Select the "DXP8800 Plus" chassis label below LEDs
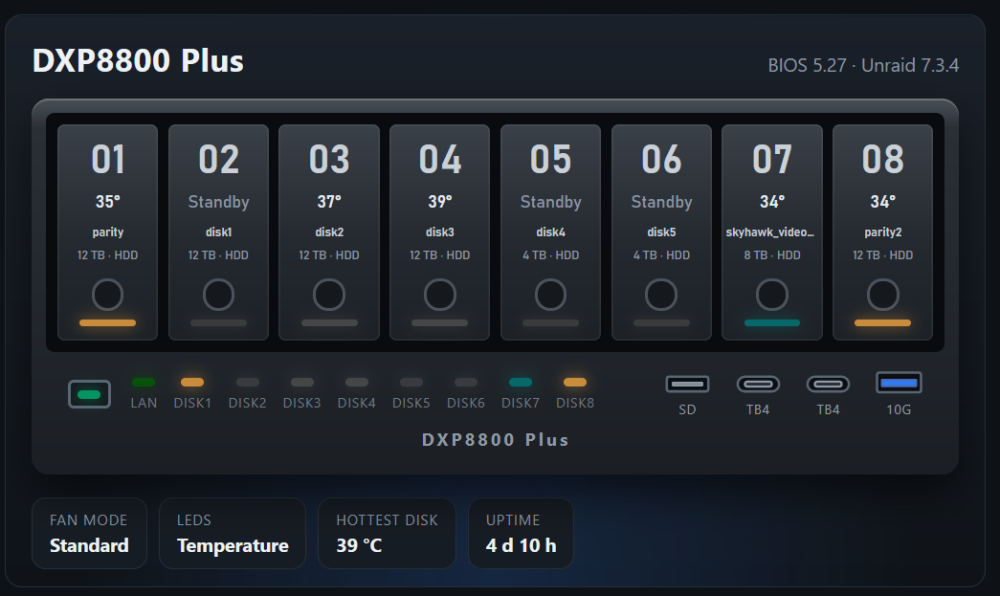Image resolution: width=1000 pixels, height=596 pixels. coord(496,440)
